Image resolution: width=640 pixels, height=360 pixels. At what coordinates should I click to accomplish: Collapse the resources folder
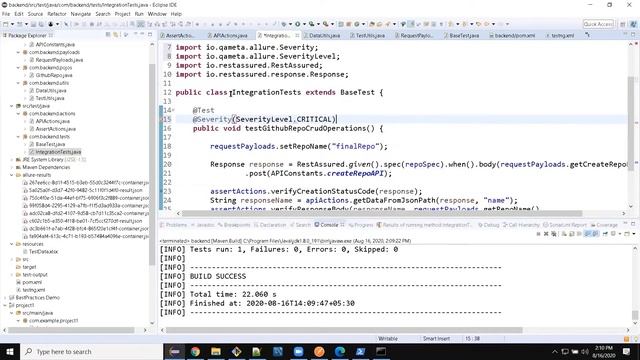[x=12, y=244]
